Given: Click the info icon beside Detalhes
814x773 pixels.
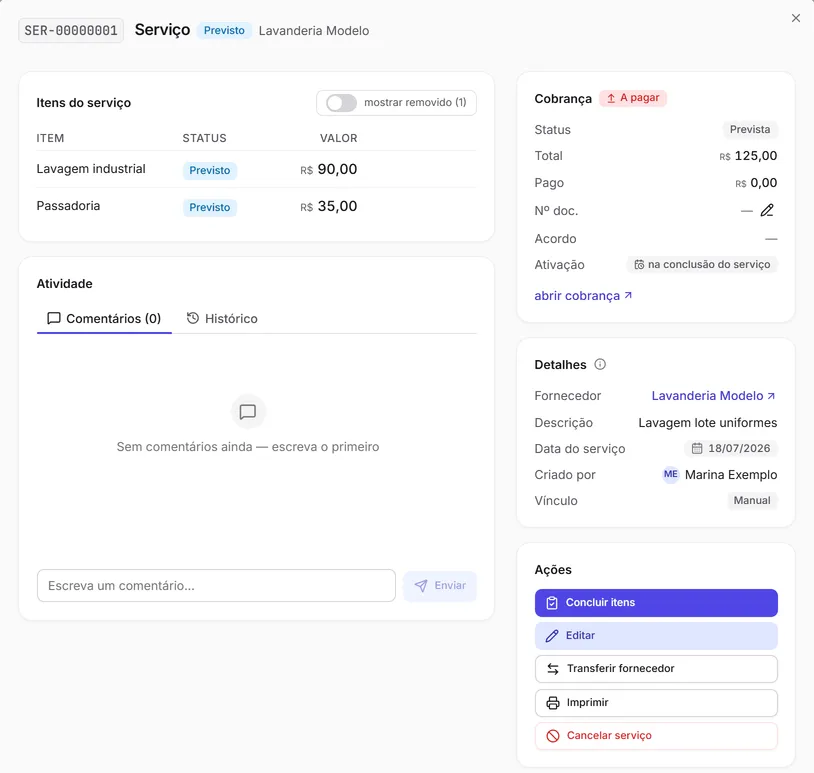Looking at the screenshot, I should pos(600,364).
